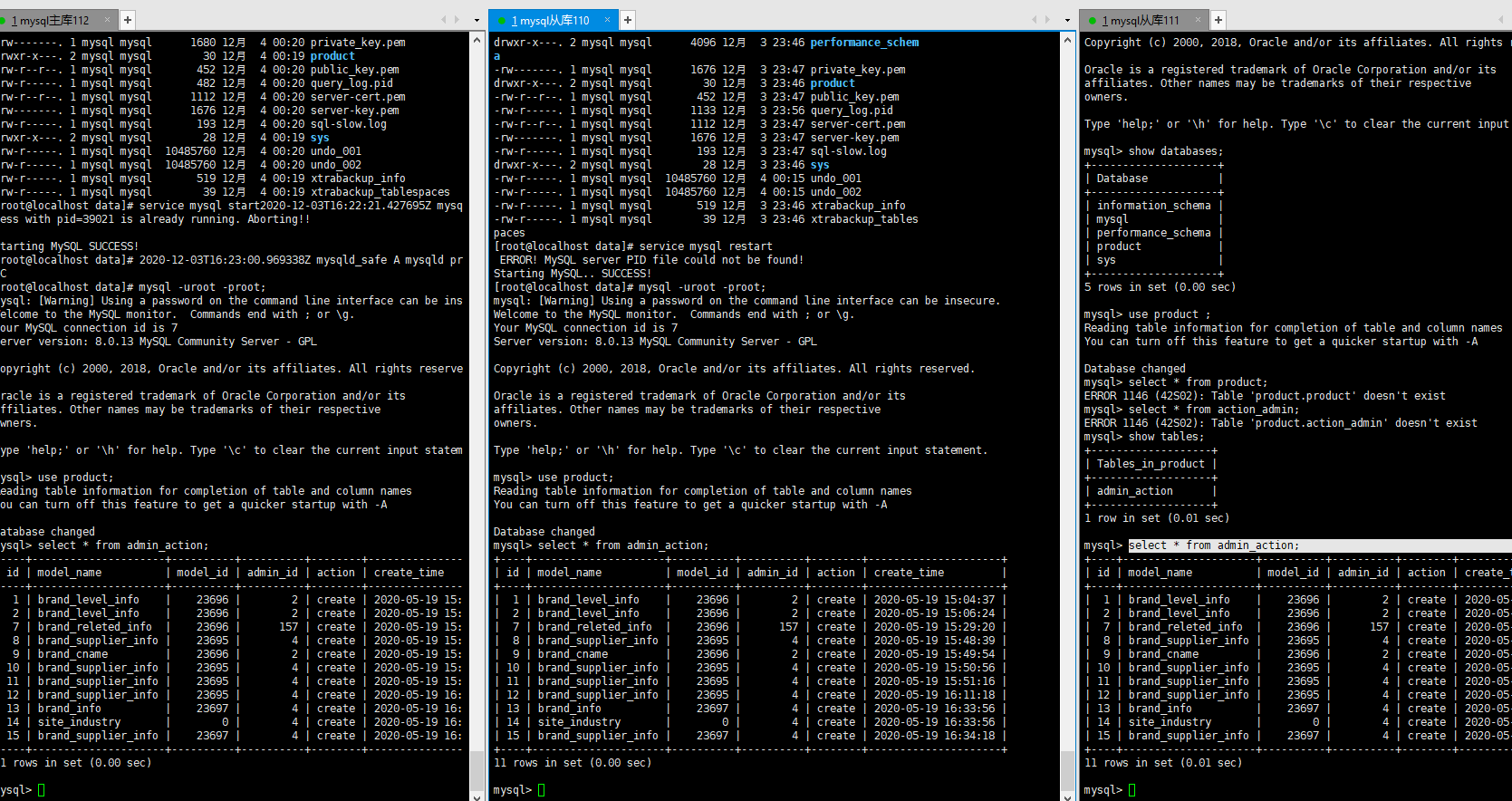Click the prompt cursor in mysql主库112 terminal
The width and height of the screenshot is (1512, 801).
click(42, 790)
